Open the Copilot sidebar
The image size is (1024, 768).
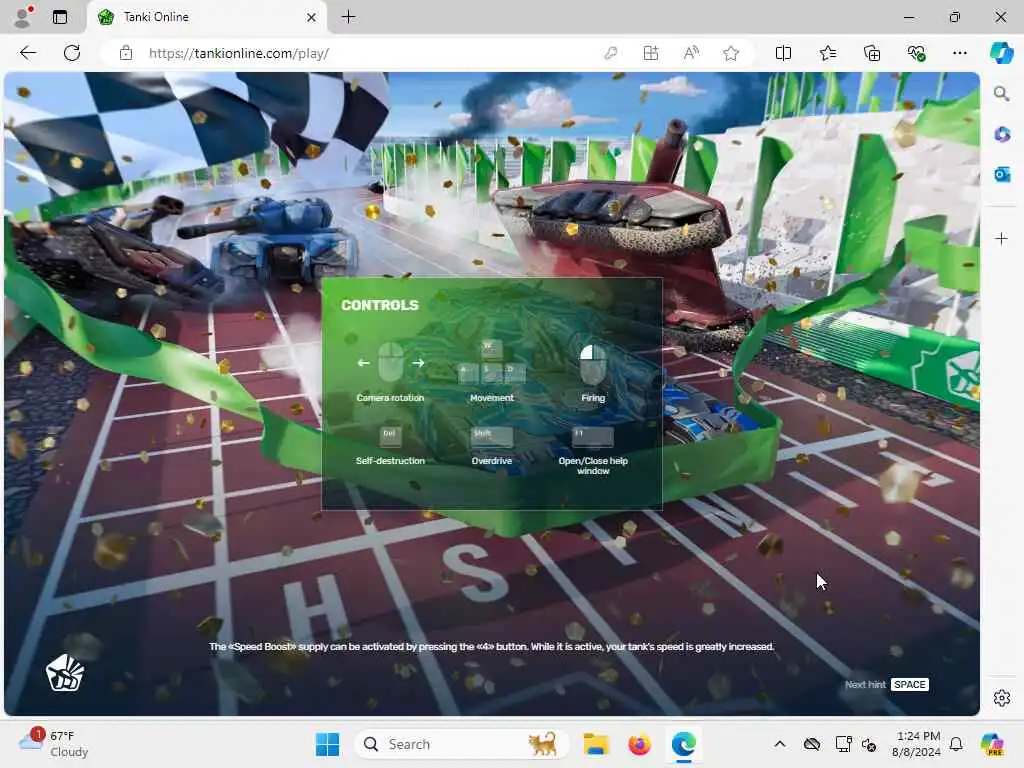click(x=1001, y=53)
